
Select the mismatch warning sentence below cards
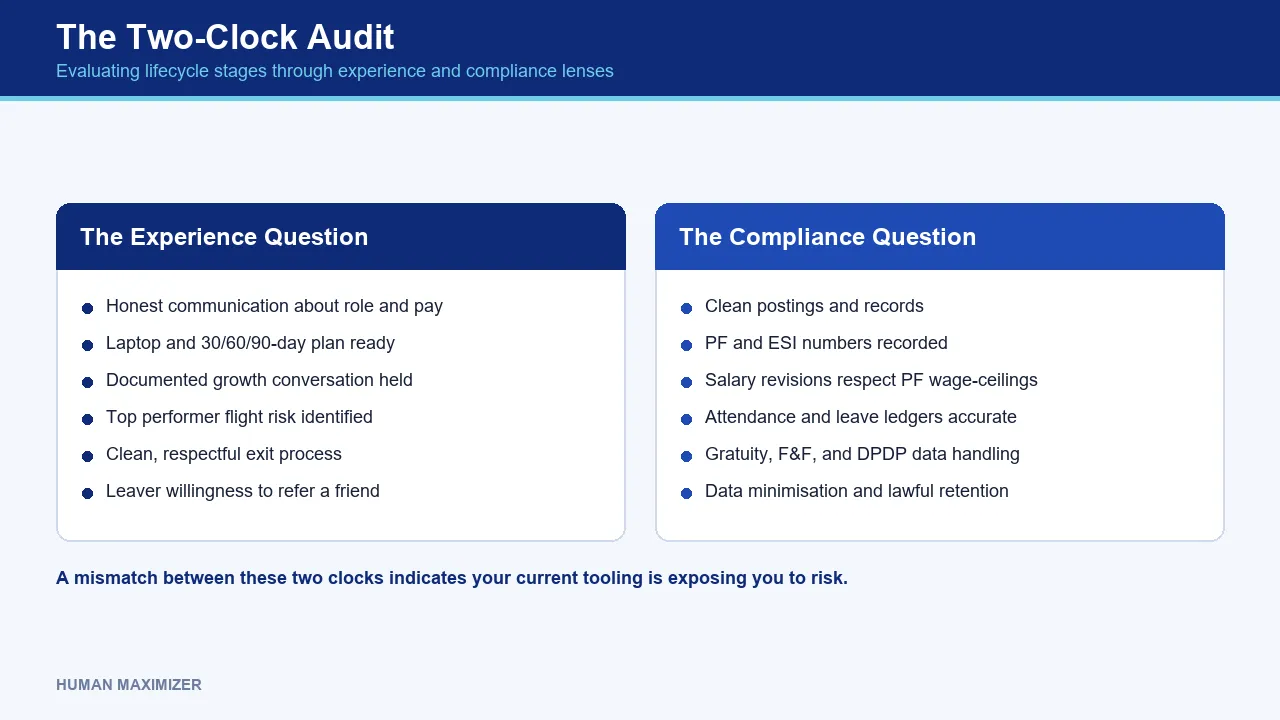452,578
